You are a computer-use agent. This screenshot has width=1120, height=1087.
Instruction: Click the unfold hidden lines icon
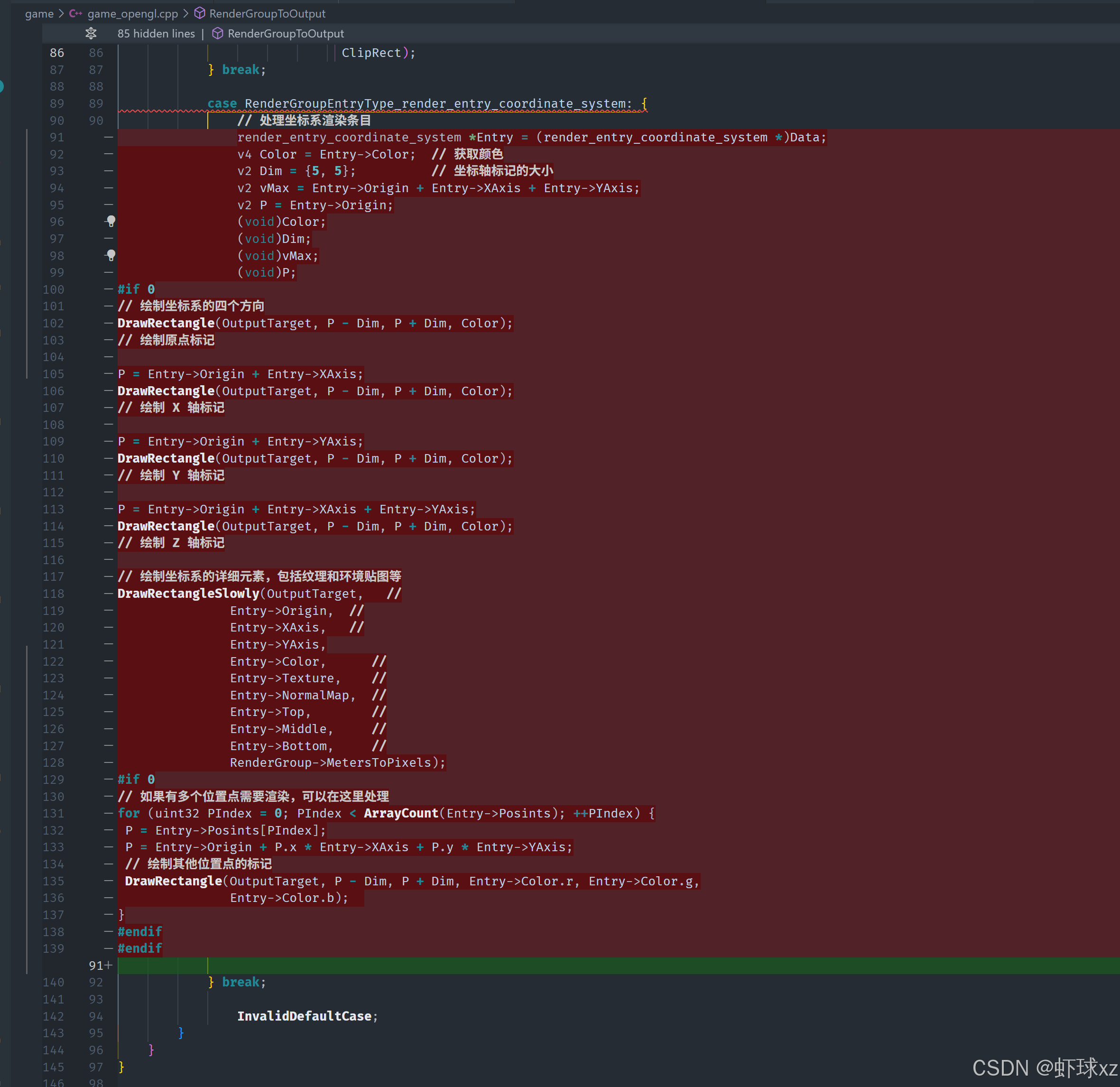coord(91,34)
